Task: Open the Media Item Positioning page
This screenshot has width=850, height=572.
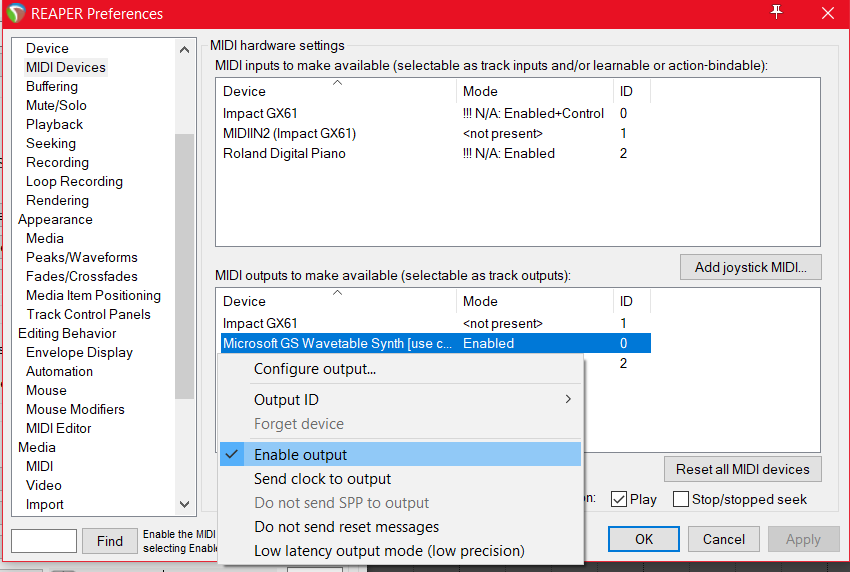Action: (x=93, y=295)
